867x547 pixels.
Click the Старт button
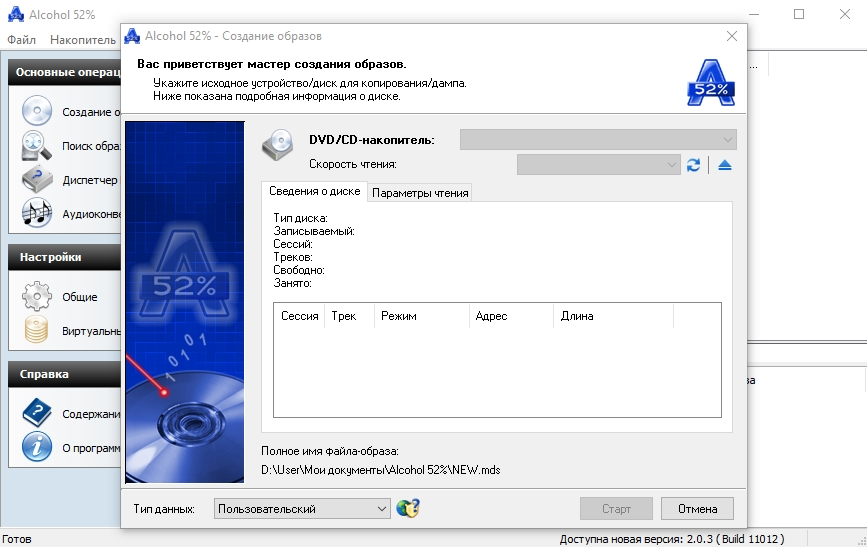[616, 509]
